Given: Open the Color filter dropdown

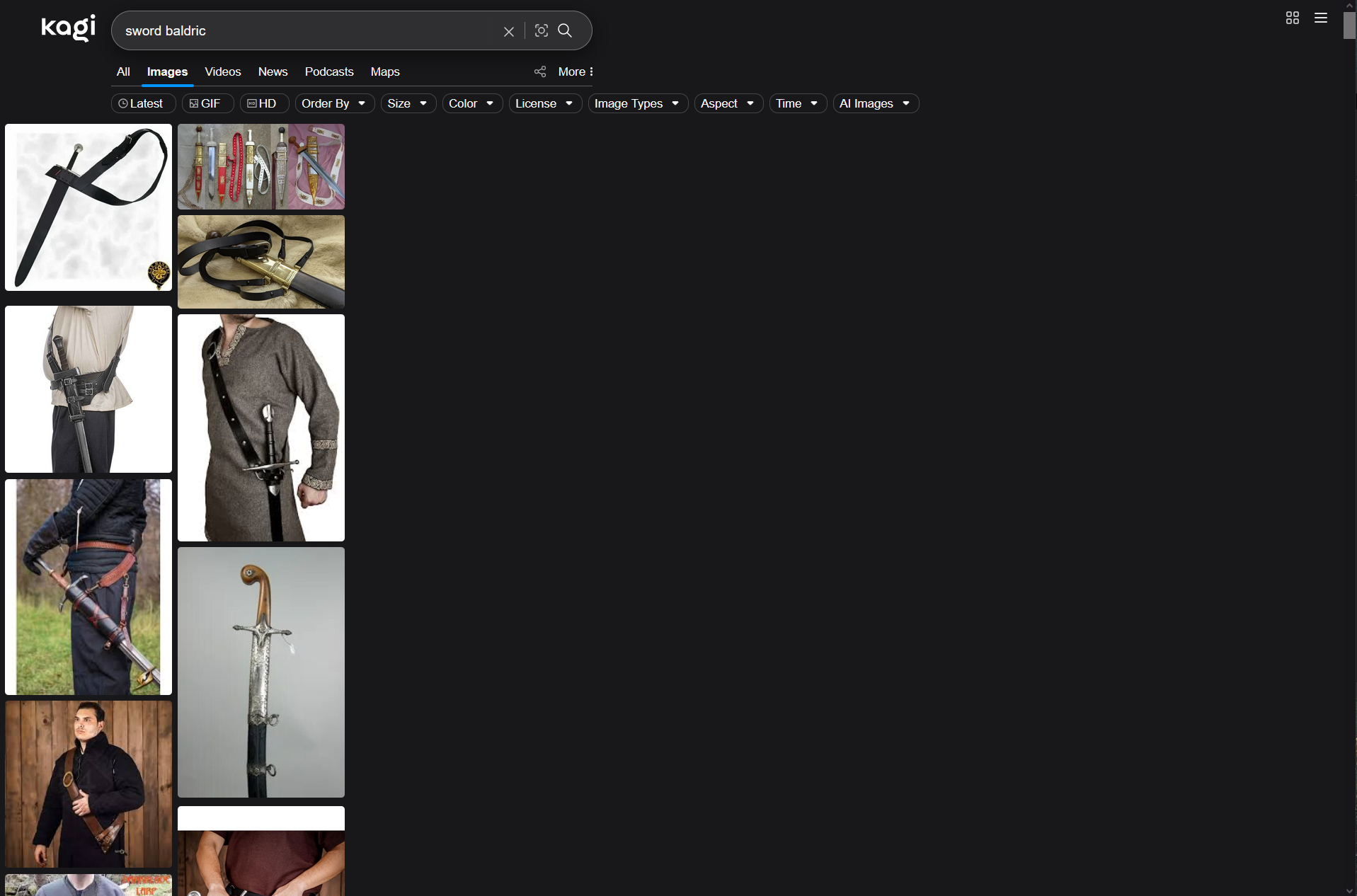Looking at the screenshot, I should pos(471,103).
